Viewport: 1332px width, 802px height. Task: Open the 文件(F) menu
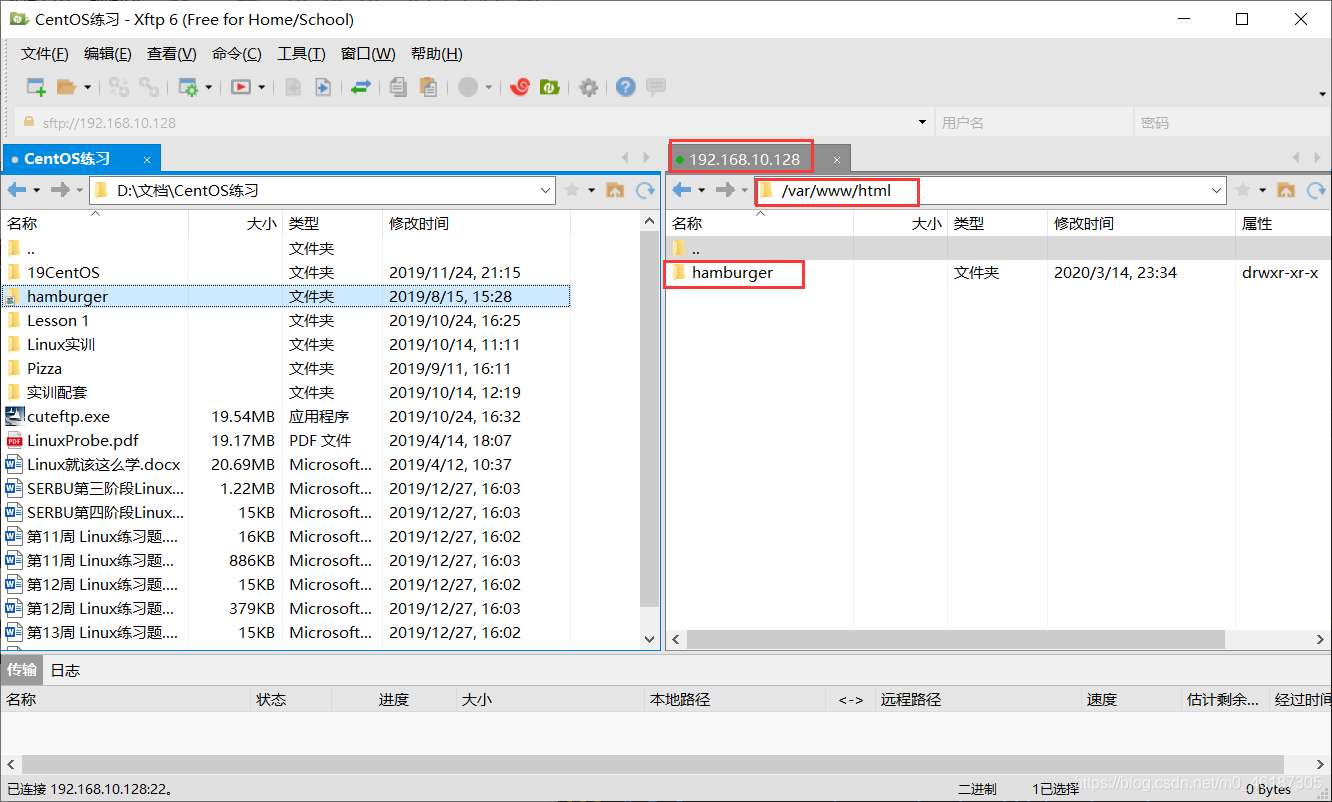click(x=45, y=54)
